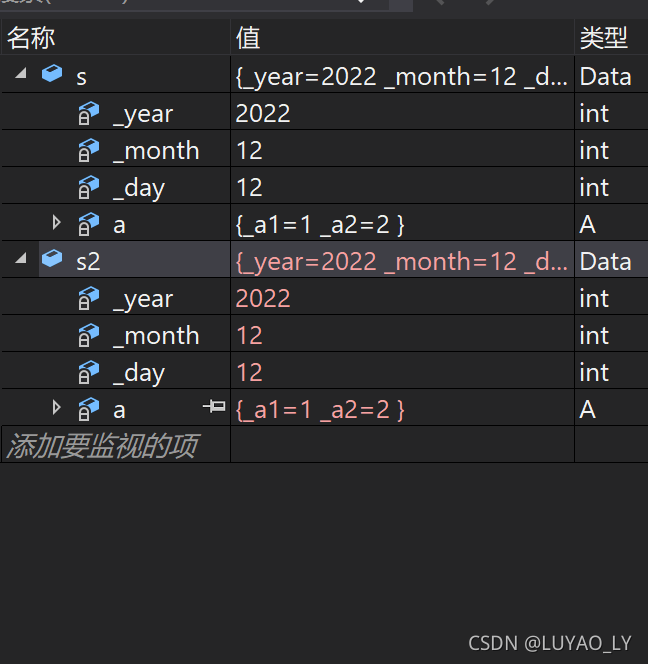This screenshot has width=648, height=664.
Task: Click the private field icon of s2 _day
Action: [89, 372]
